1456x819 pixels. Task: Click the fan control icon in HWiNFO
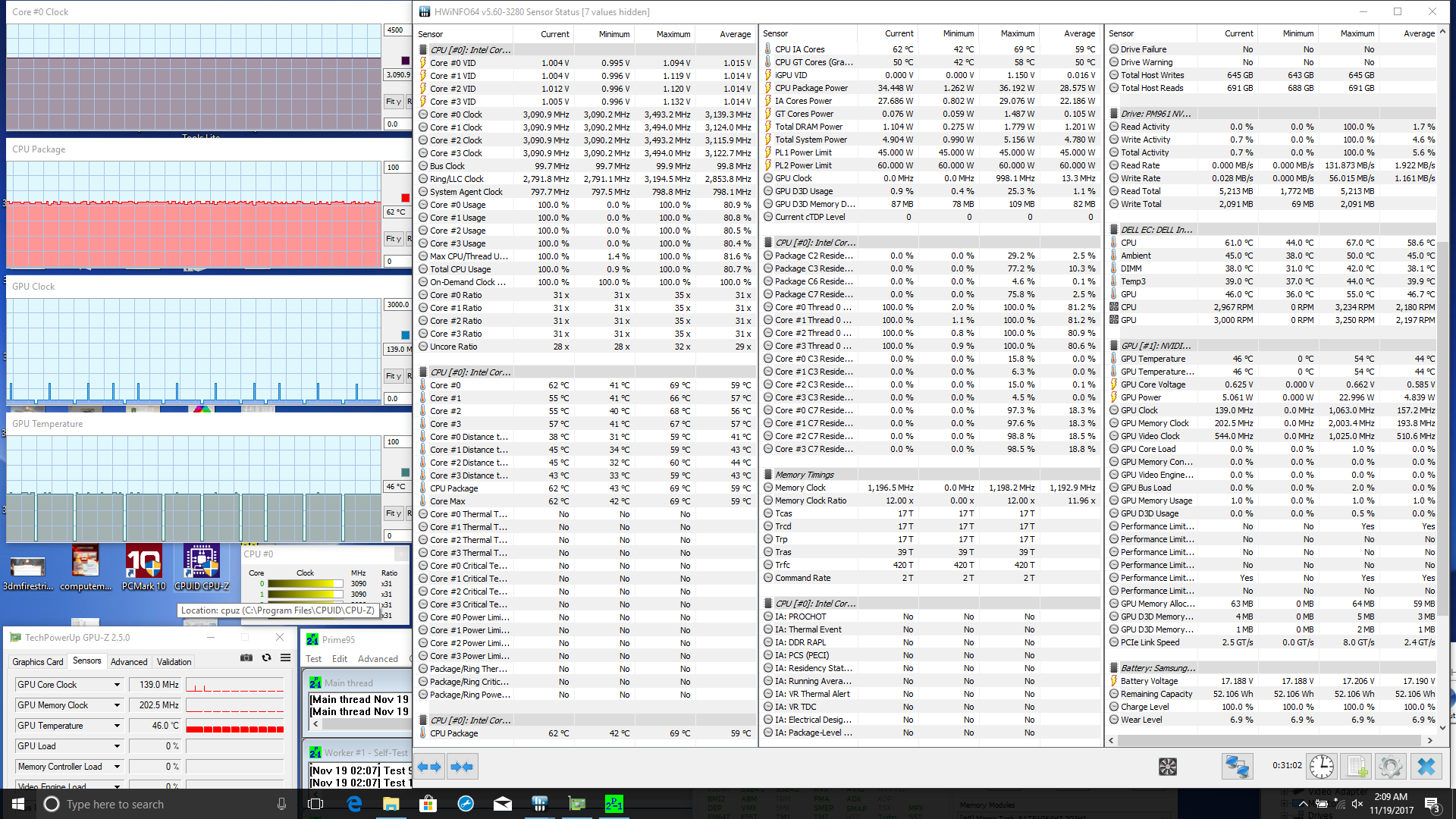click(x=1167, y=767)
